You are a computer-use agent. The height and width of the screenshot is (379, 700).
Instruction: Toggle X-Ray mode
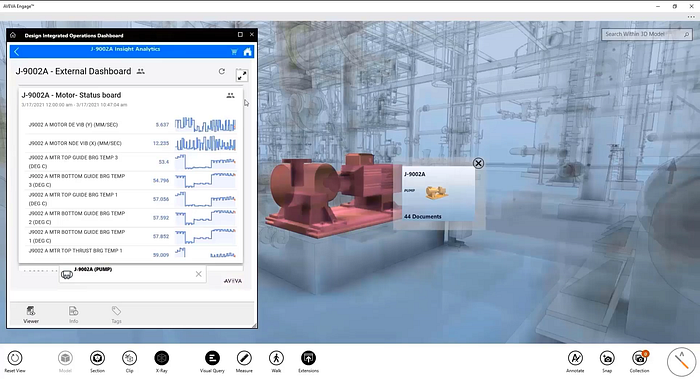pyautogui.click(x=162, y=358)
